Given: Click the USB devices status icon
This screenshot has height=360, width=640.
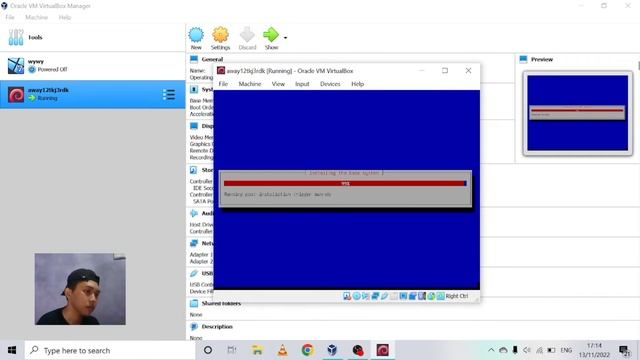Looking at the screenshot, I should point(384,296).
